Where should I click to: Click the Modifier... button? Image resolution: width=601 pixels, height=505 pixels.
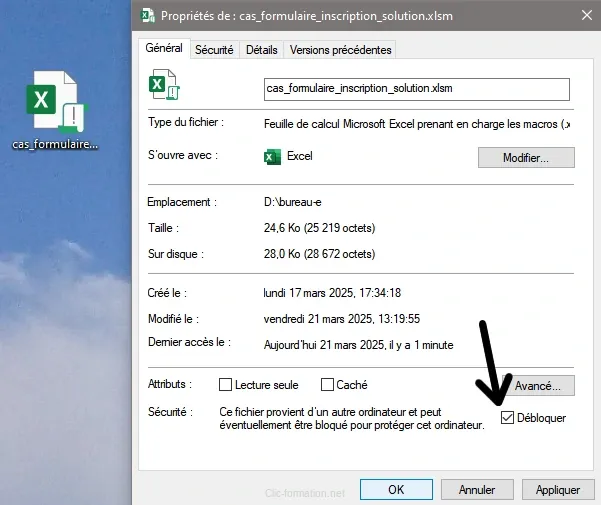point(526,158)
